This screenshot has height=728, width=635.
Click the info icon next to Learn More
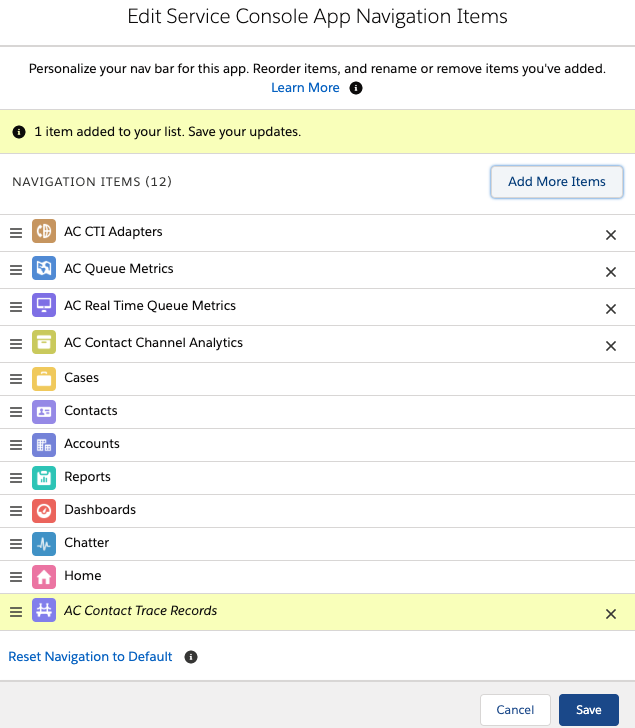click(x=356, y=88)
